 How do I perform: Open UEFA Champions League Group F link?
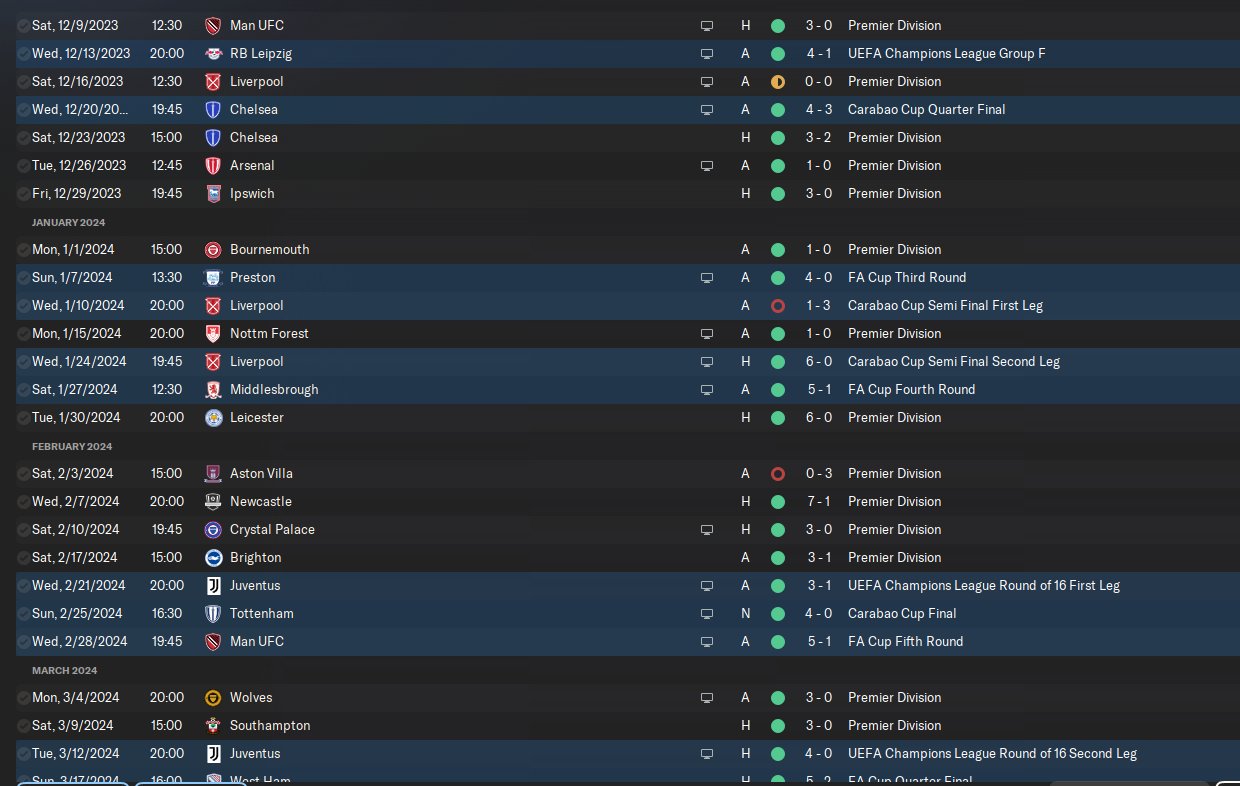coord(946,53)
